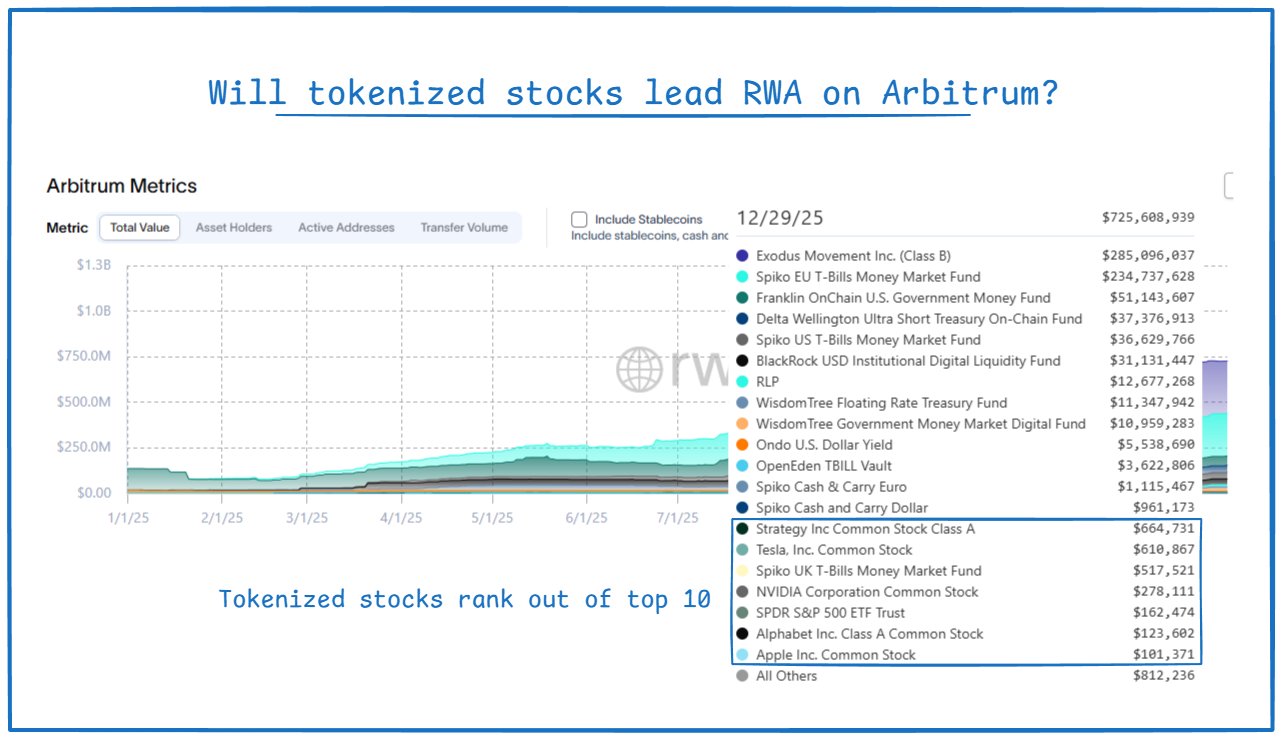The image size is (1282, 740).
Task: Click the Exodus Movement Inc. legend dot
Action: click(741, 256)
